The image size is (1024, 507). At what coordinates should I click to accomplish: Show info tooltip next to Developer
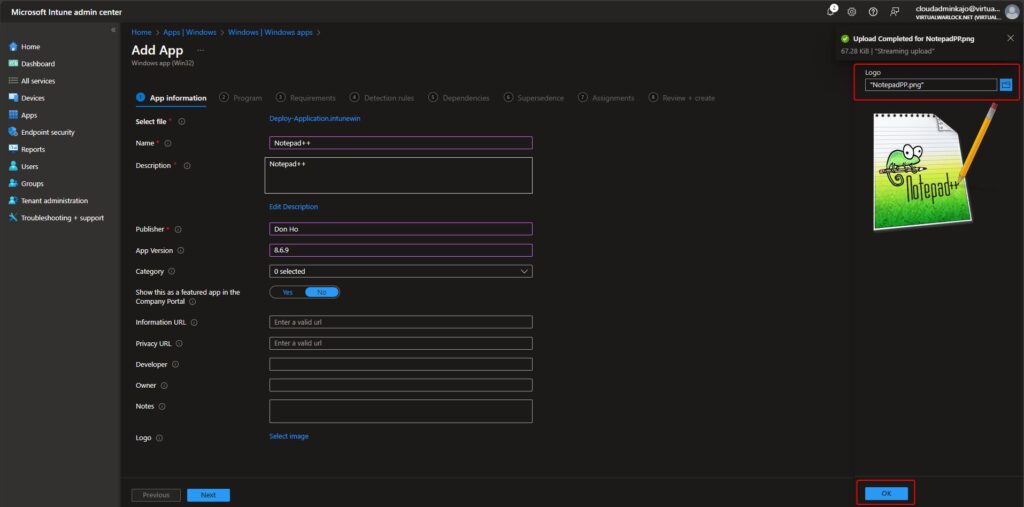pos(175,365)
